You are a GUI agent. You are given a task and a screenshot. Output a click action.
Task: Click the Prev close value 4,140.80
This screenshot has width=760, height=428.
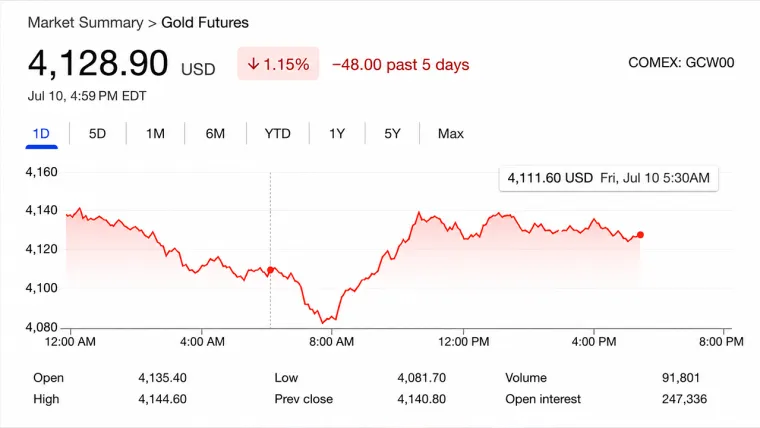tap(422, 399)
